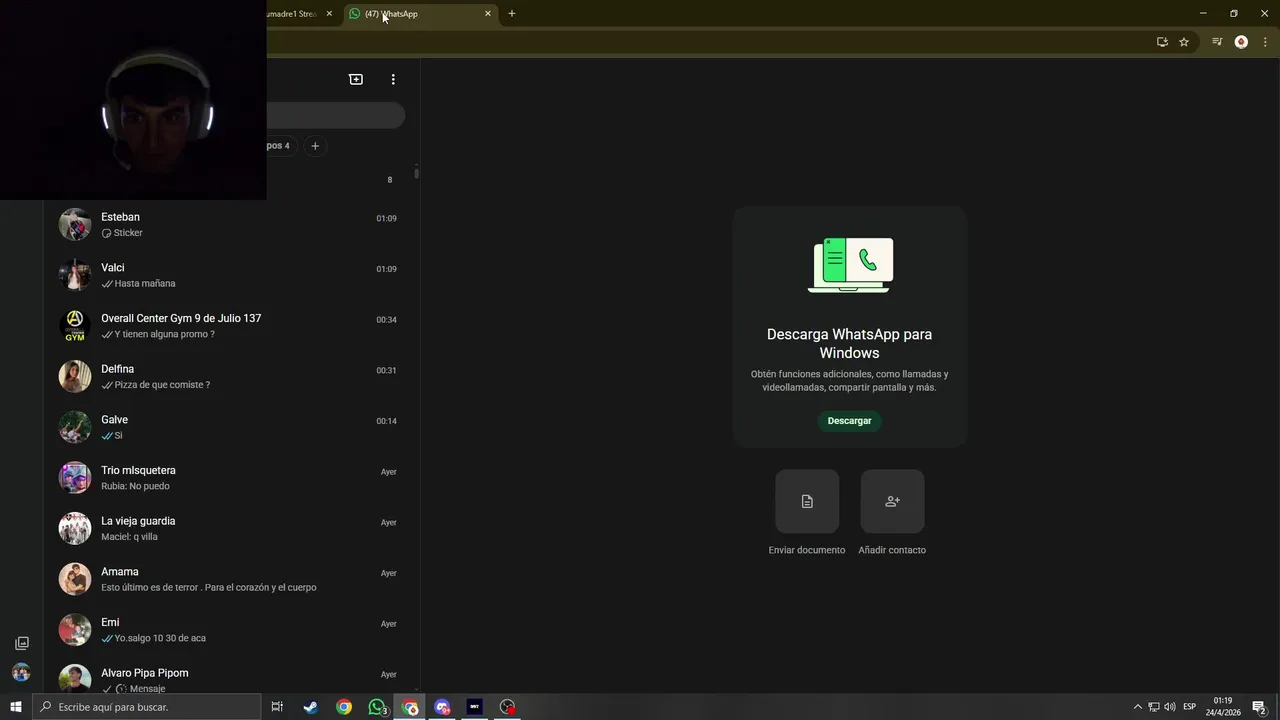The height and width of the screenshot is (720, 1280).
Task: Open the La vieja guardia group chat
Action: [232, 529]
